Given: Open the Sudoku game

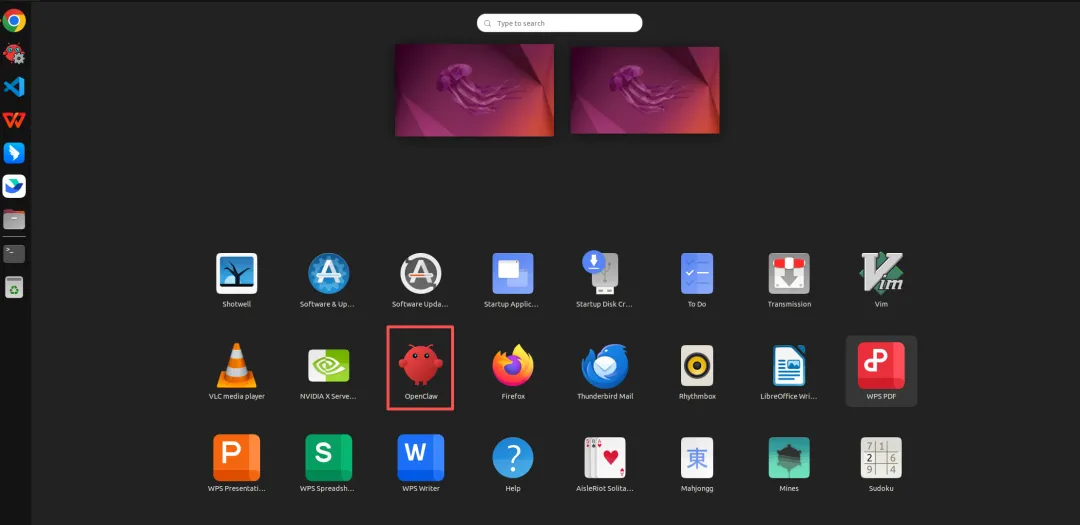Looking at the screenshot, I should [x=881, y=457].
